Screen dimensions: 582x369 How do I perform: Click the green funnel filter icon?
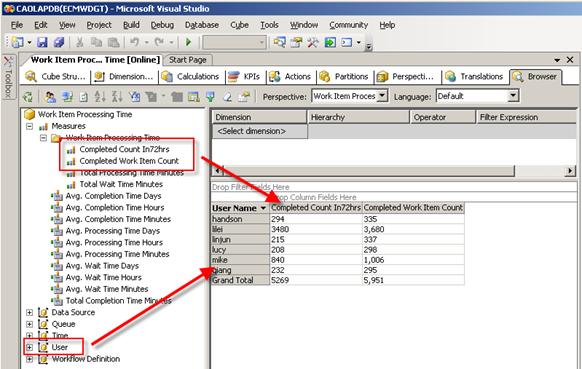pyautogui.click(x=210, y=97)
